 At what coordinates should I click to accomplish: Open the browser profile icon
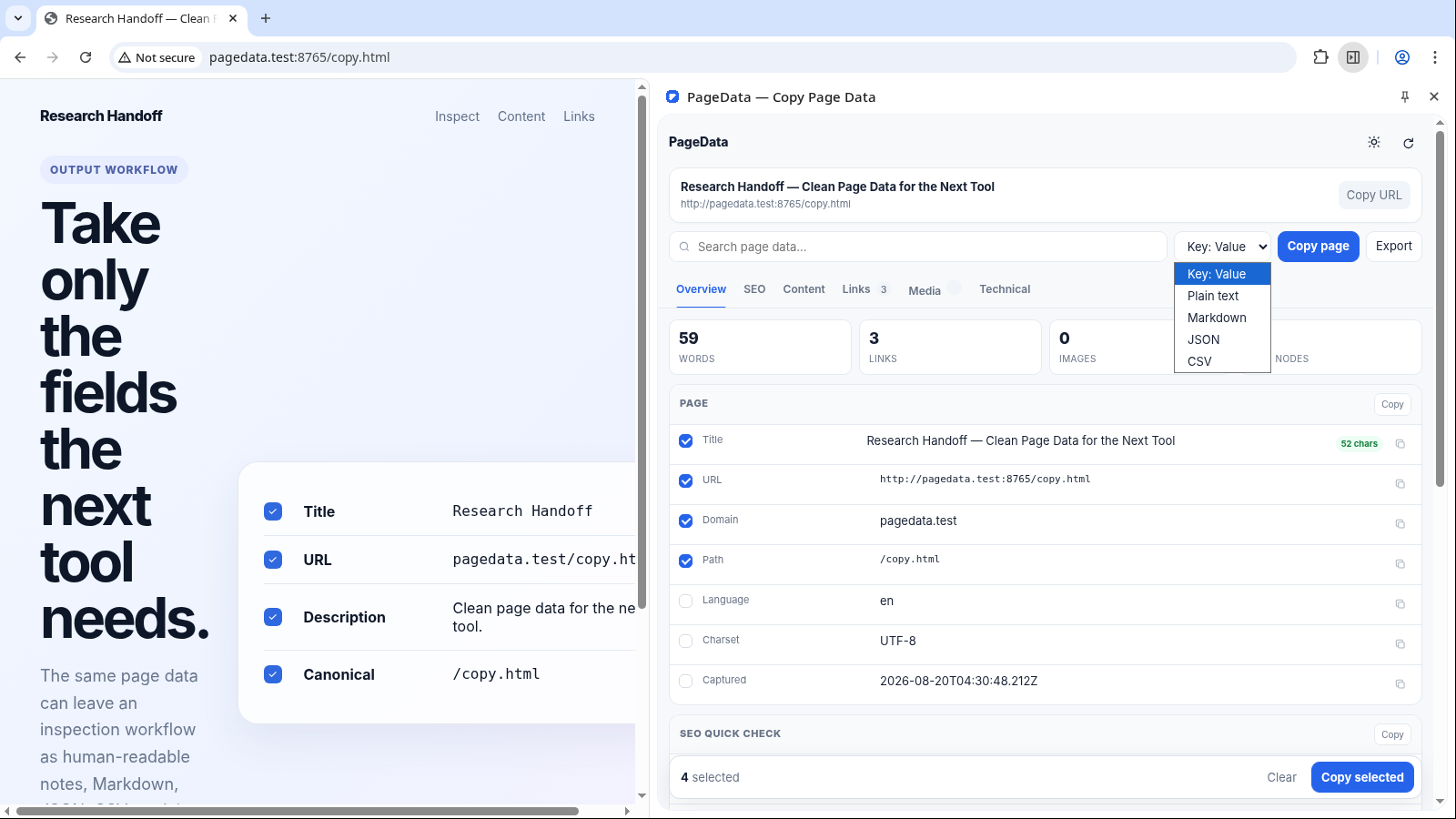[1402, 57]
